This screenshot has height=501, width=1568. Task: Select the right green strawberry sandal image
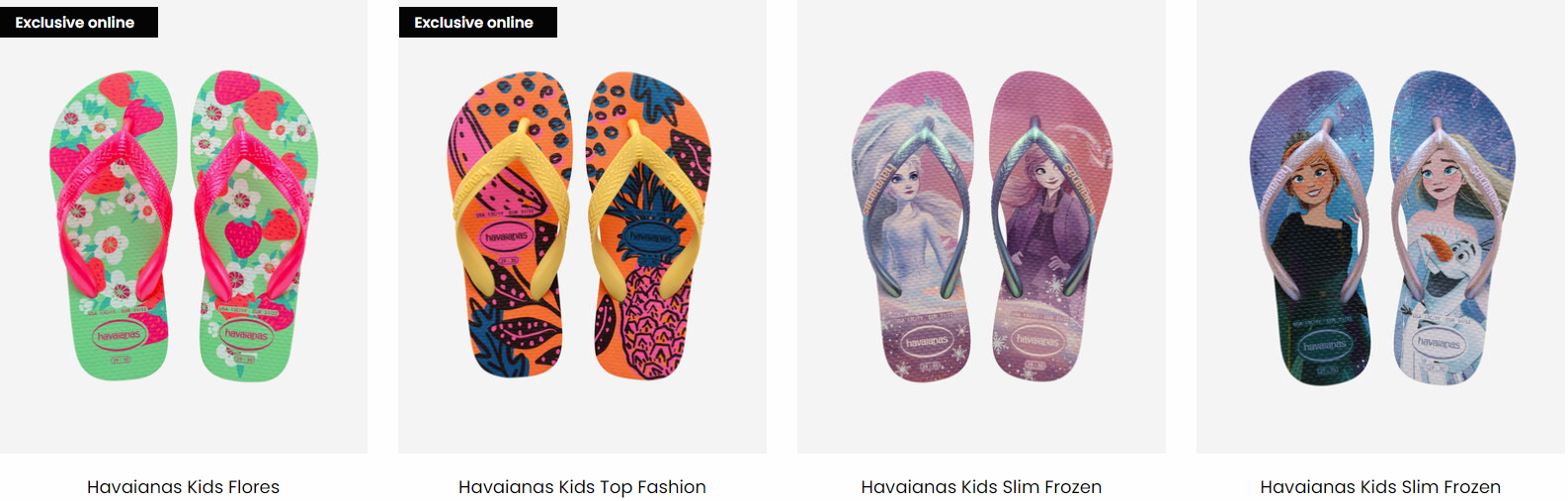tap(255, 225)
